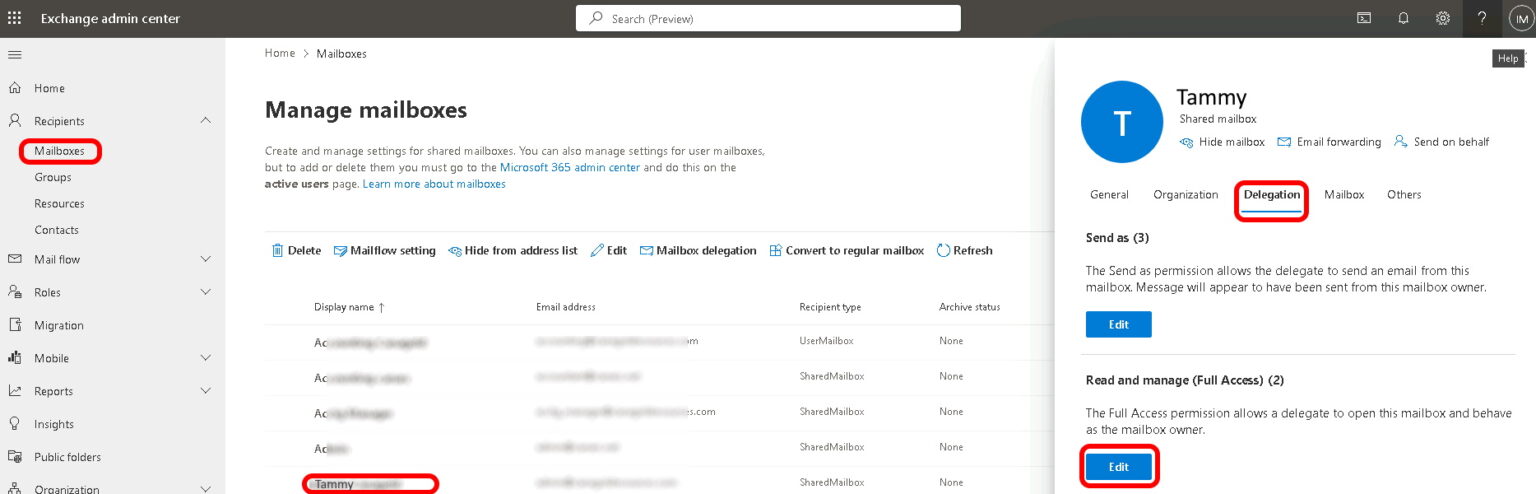This screenshot has height=494, width=1536.
Task: Collapse the navigation hamburger menu
Action: coord(15,54)
